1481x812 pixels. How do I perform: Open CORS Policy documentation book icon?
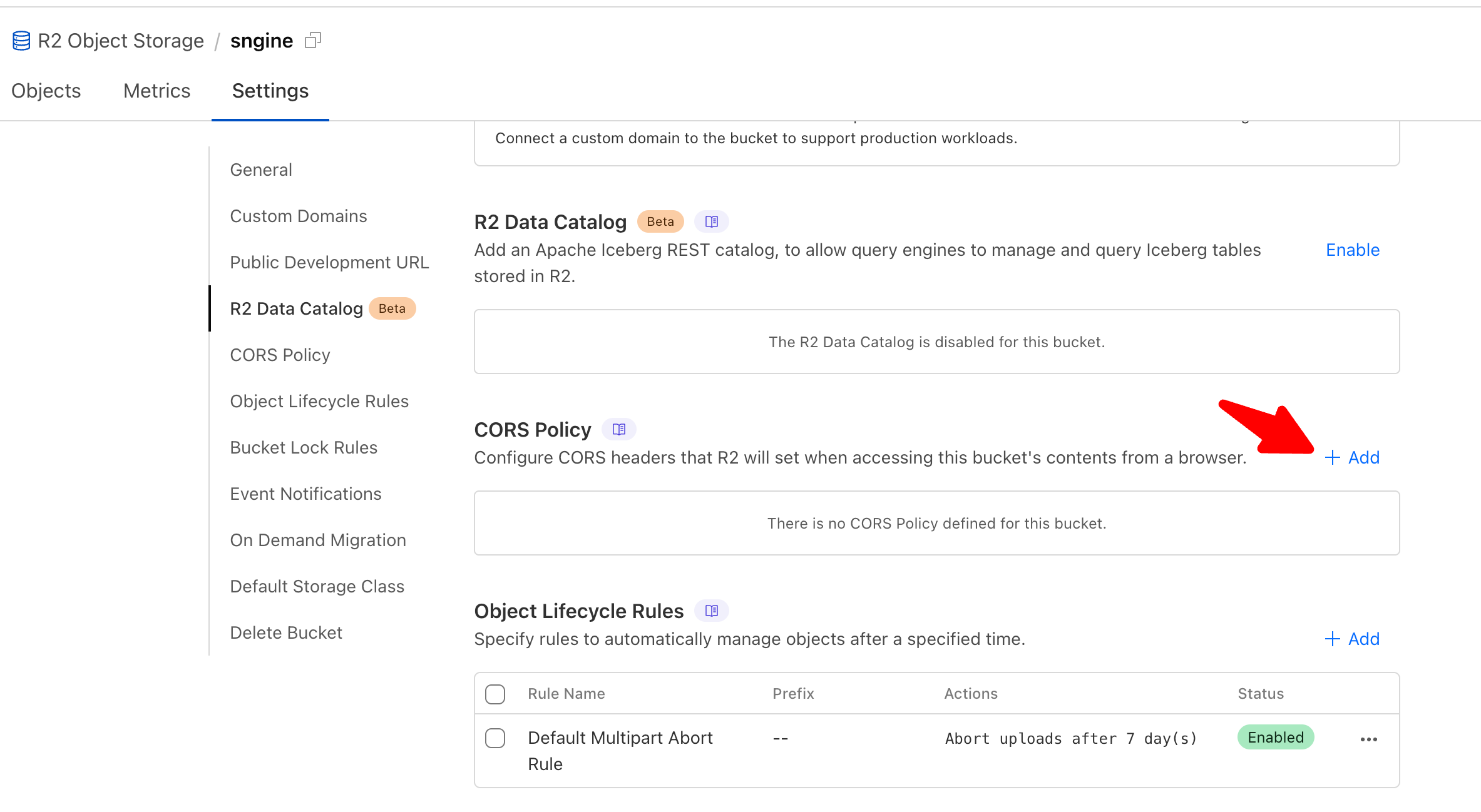619,429
